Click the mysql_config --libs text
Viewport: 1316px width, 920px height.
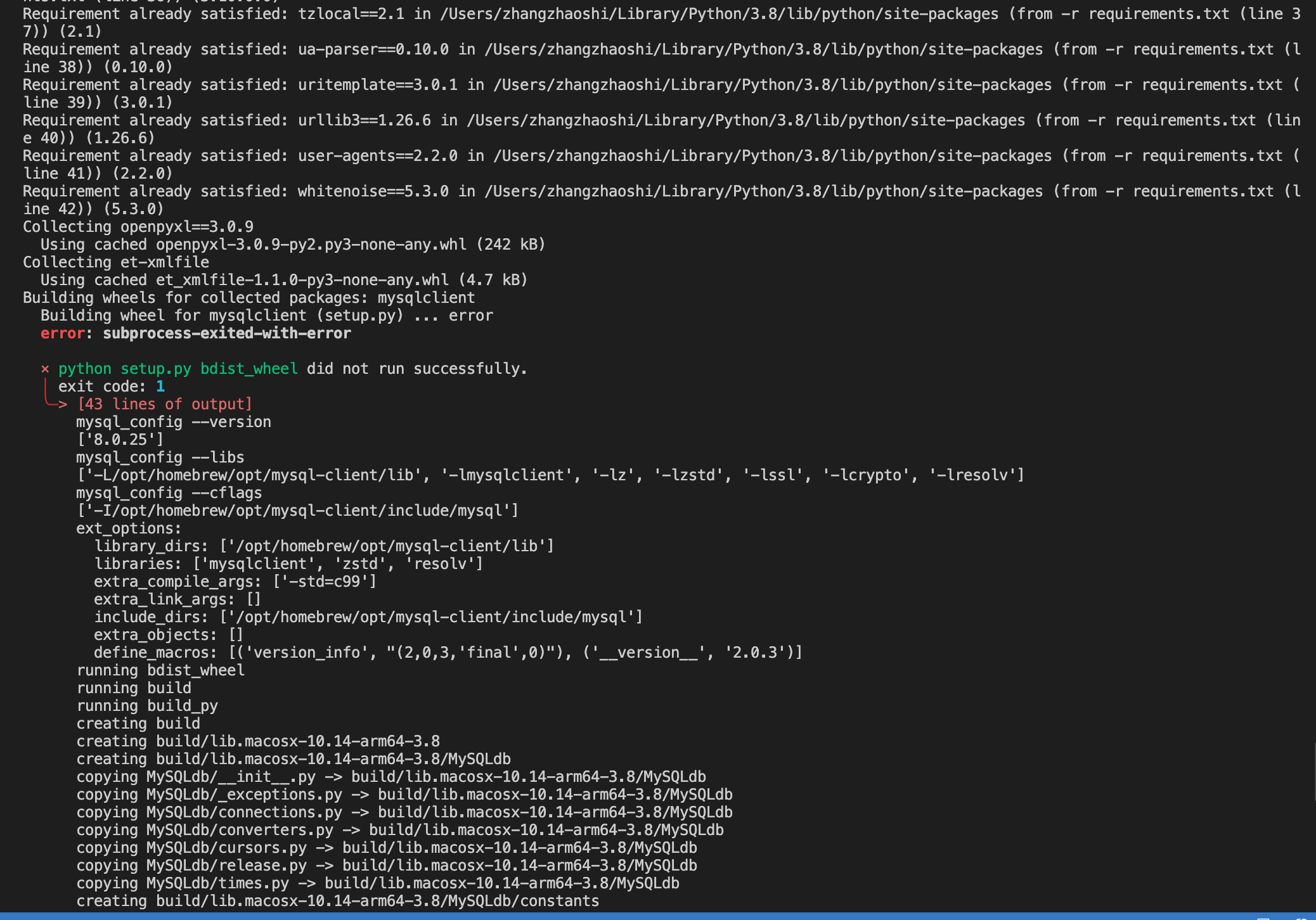coord(160,457)
